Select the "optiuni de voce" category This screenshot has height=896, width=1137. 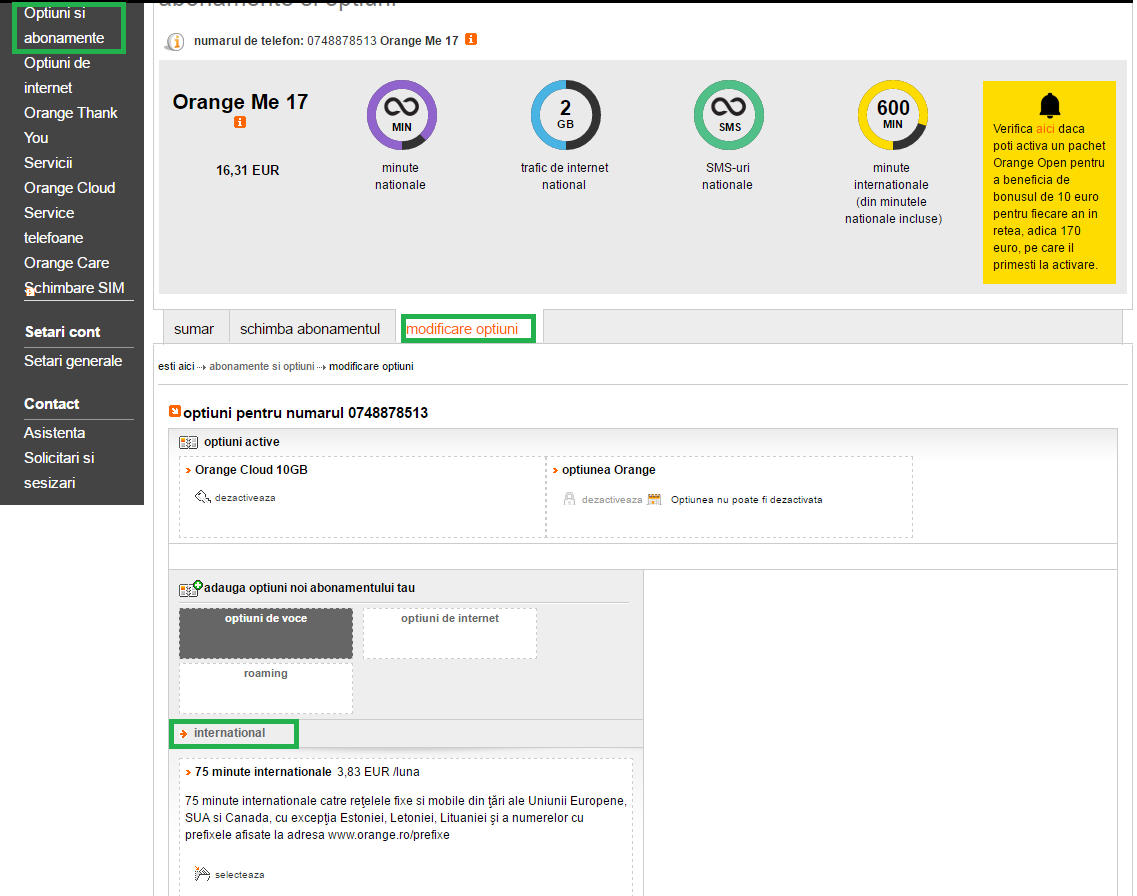click(265, 633)
